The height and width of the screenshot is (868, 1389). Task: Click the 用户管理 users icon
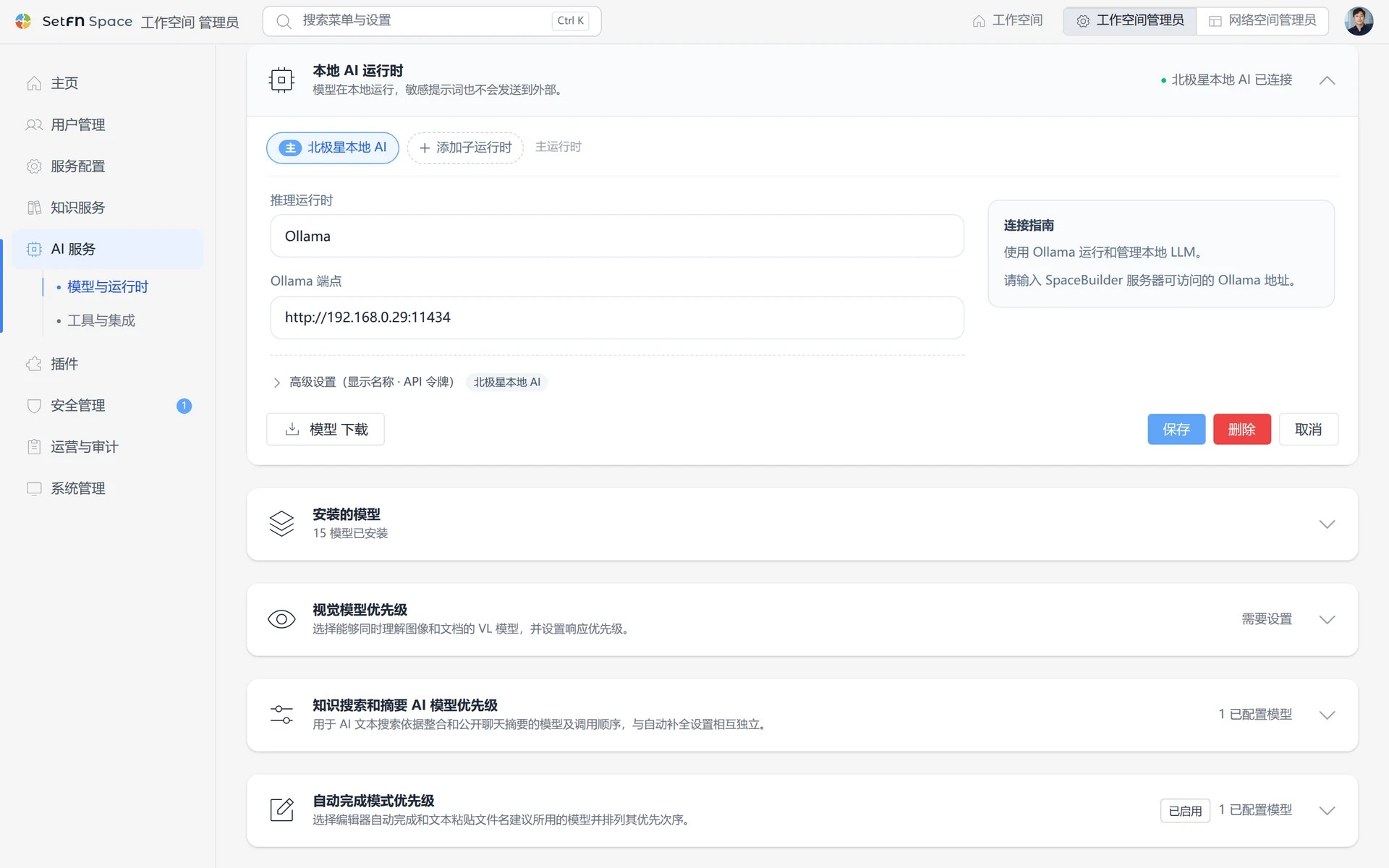(34, 124)
